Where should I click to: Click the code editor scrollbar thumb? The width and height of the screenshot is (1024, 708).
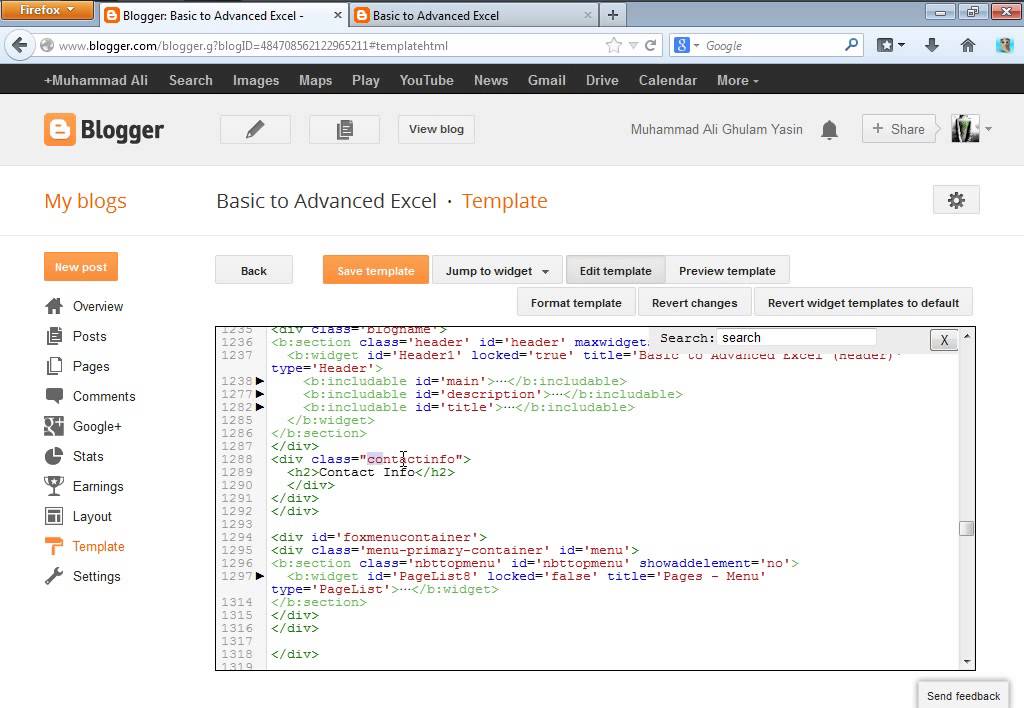(x=967, y=528)
